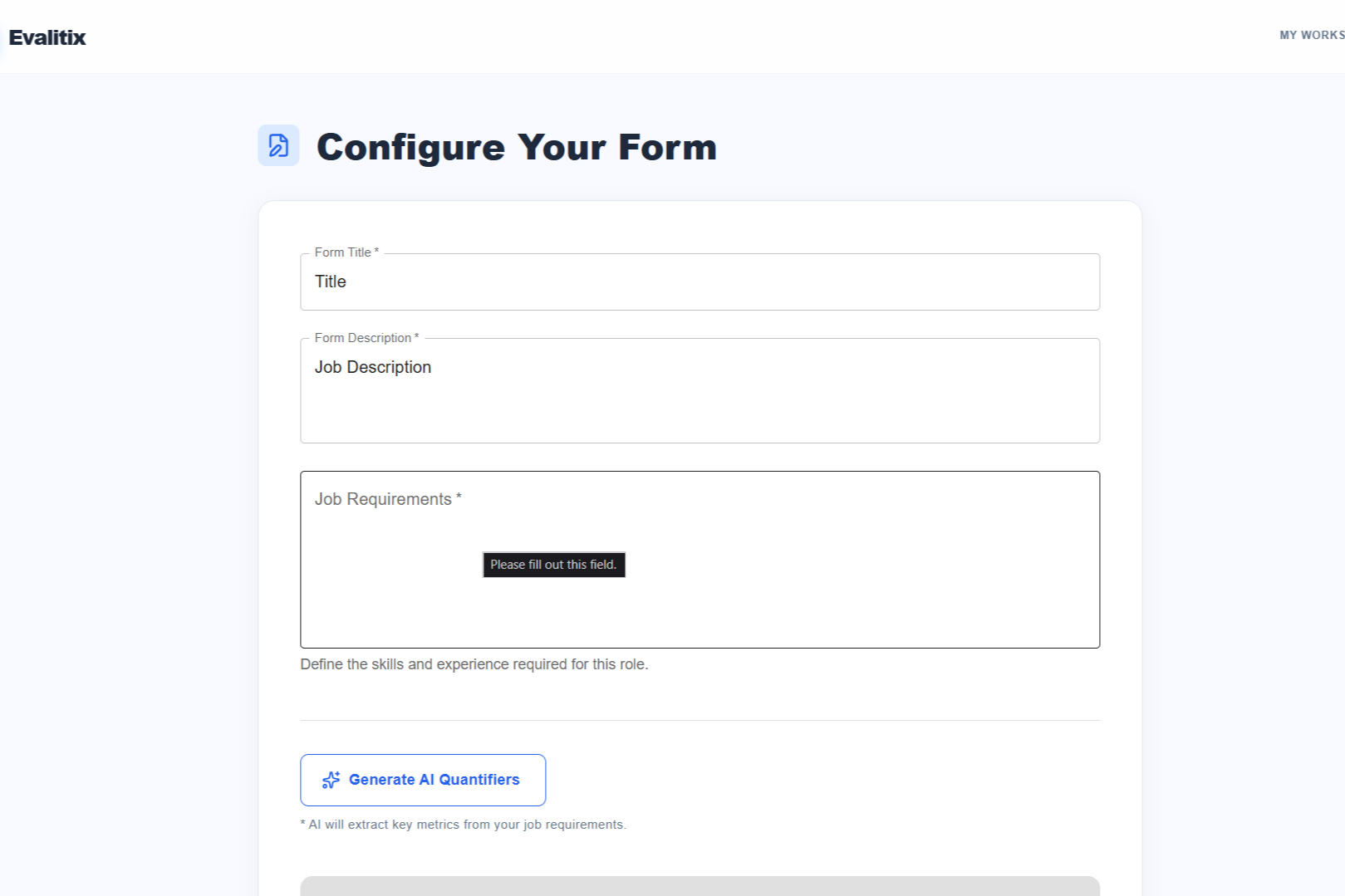Viewport: 1345px width, 896px height.
Task: Click the Job Requirements placeholder label
Action: click(x=388, y=499)
